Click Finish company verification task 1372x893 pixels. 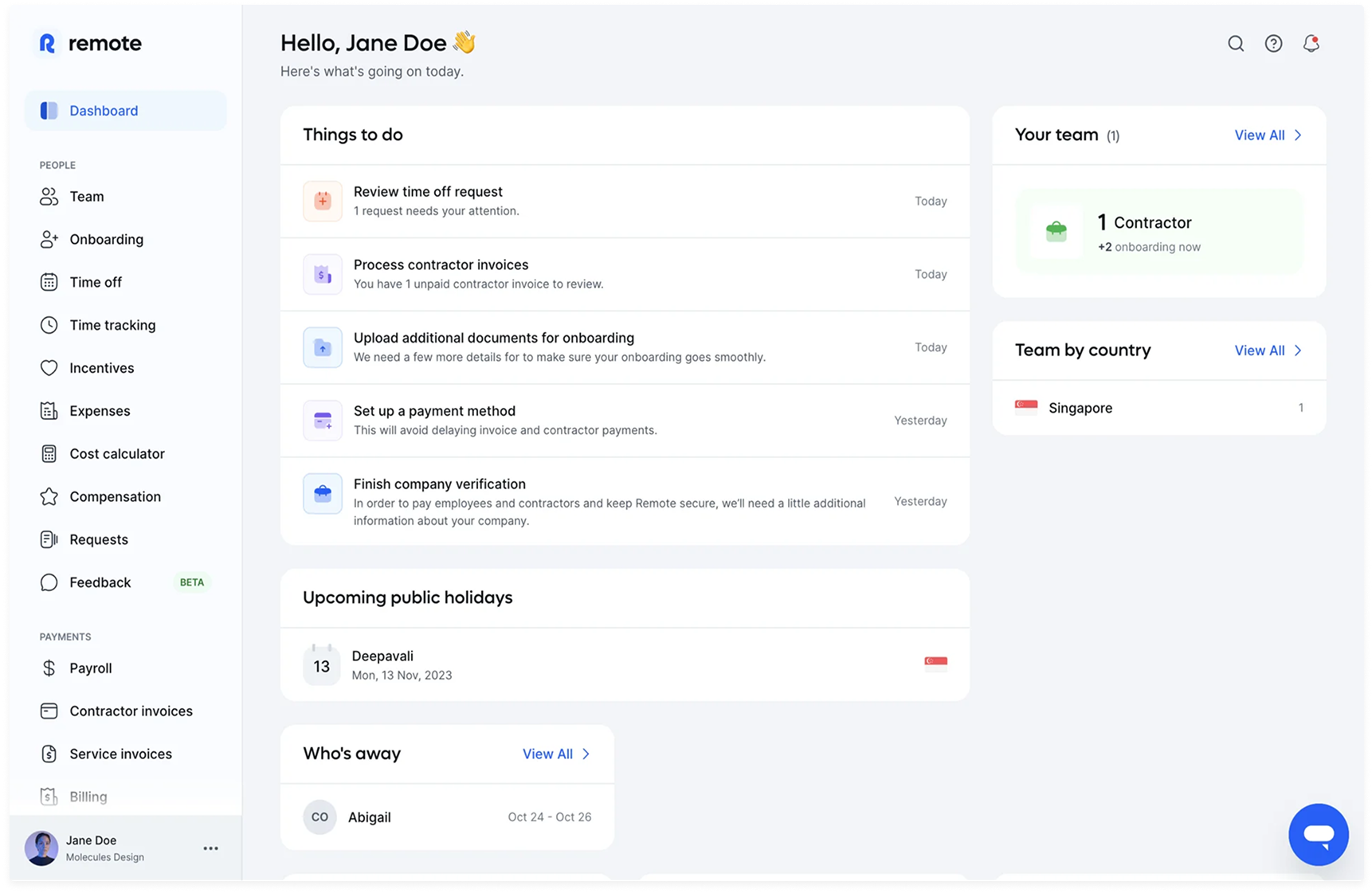coord(439,484)
